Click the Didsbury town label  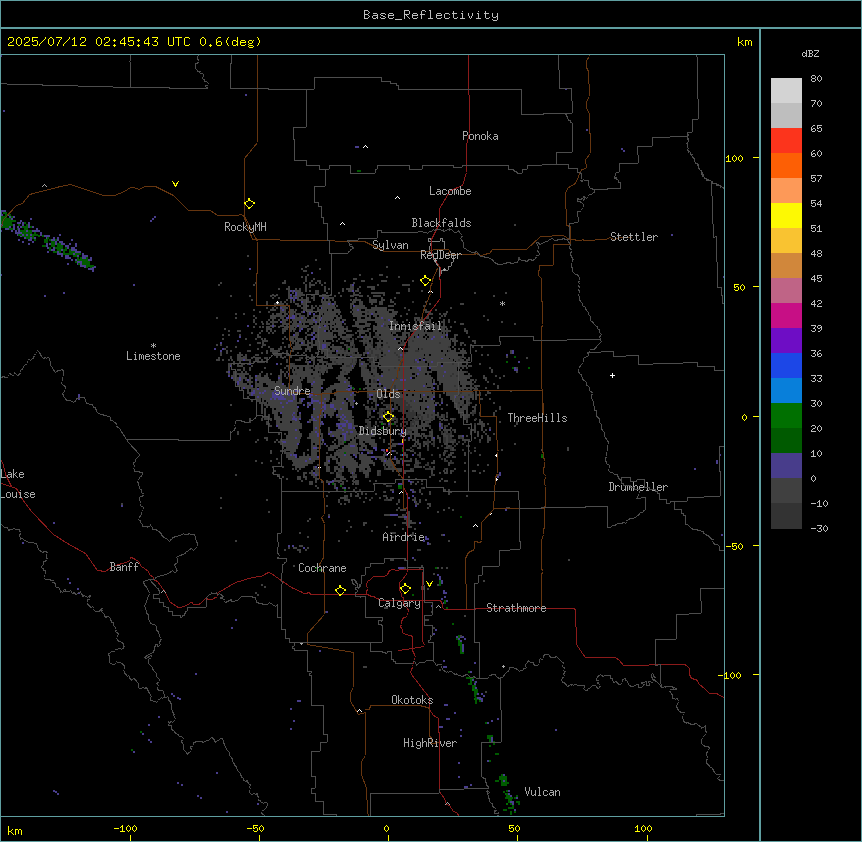[382, 431]
